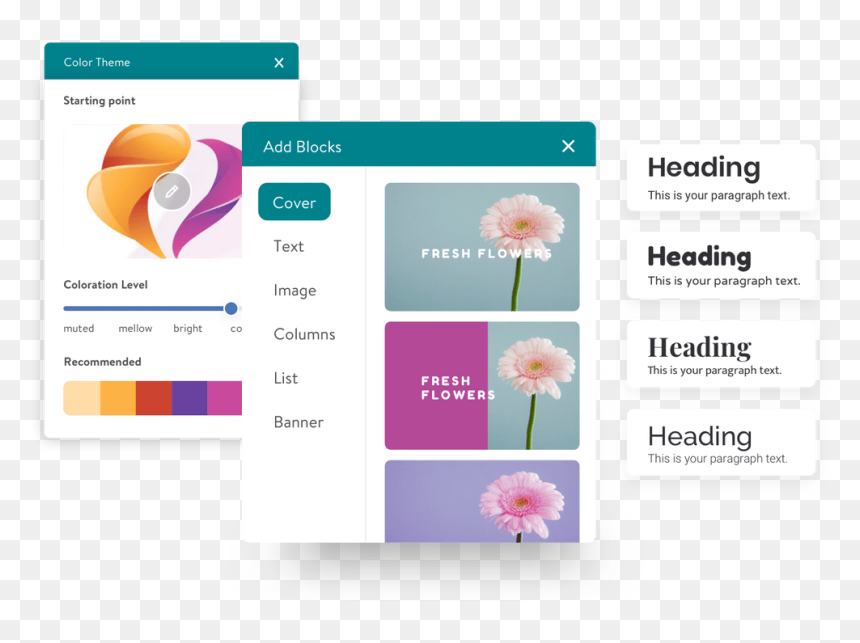Select the fourth thin Heading font card

721,442
